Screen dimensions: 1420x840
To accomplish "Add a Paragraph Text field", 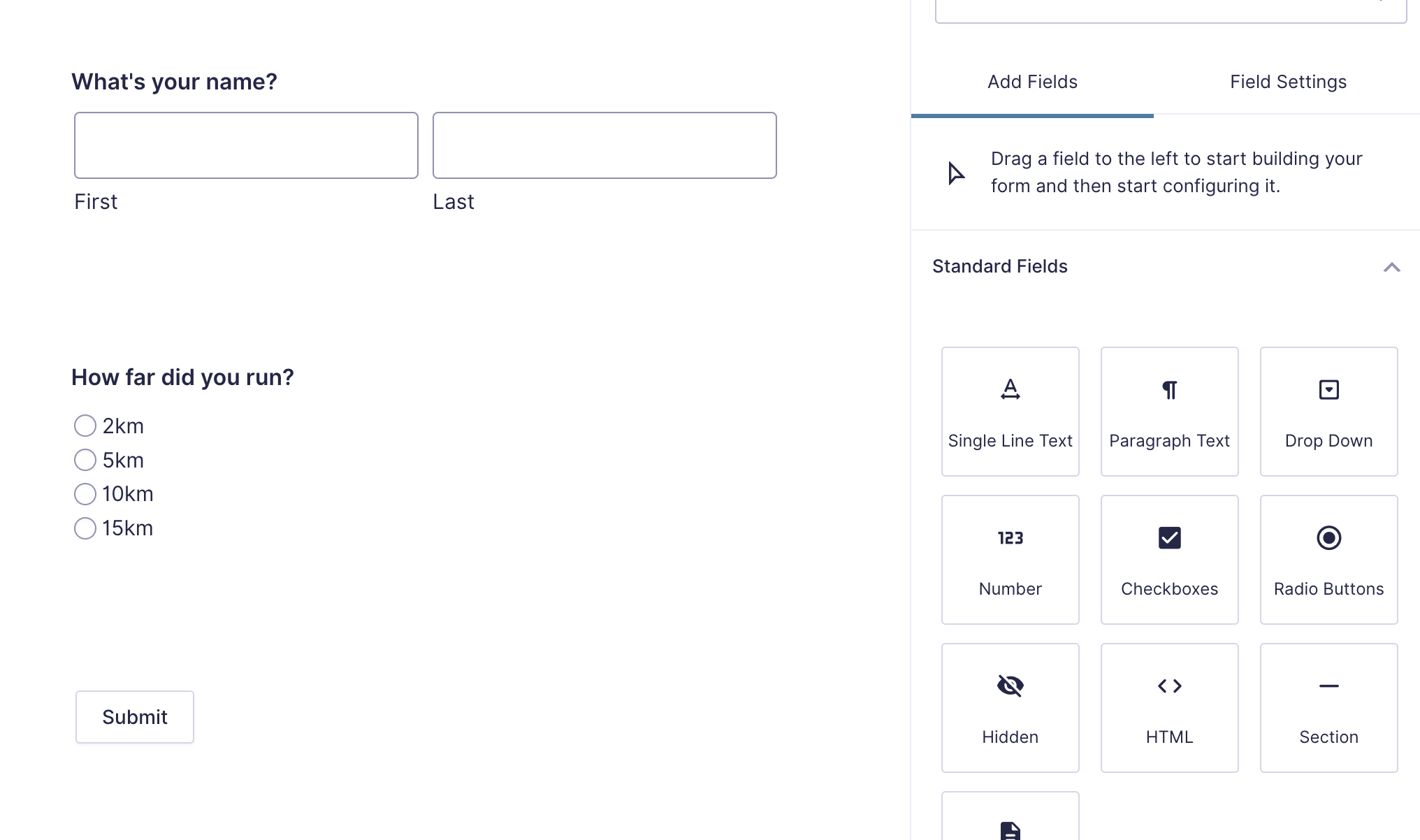I will click(x=1169, y=411).
